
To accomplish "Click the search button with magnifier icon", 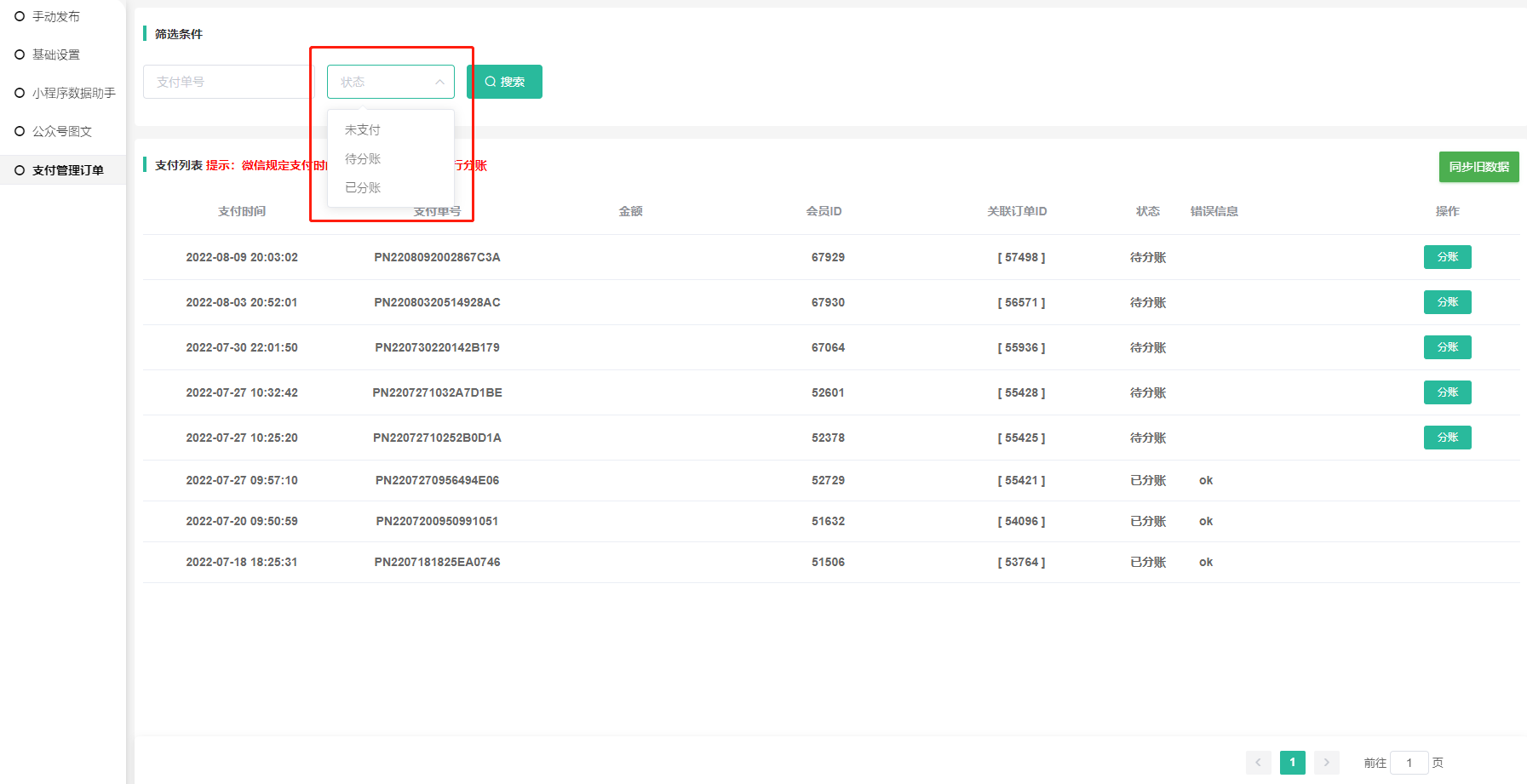I will point(504,82).
